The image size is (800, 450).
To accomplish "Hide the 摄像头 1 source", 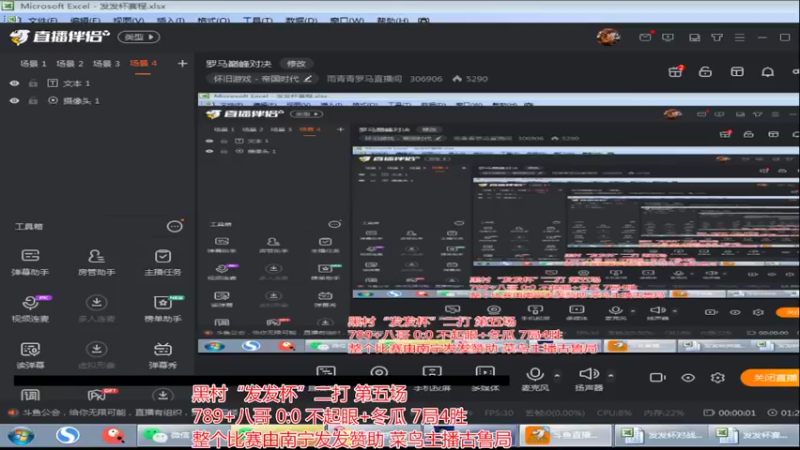I will click(x=14, y=101).
